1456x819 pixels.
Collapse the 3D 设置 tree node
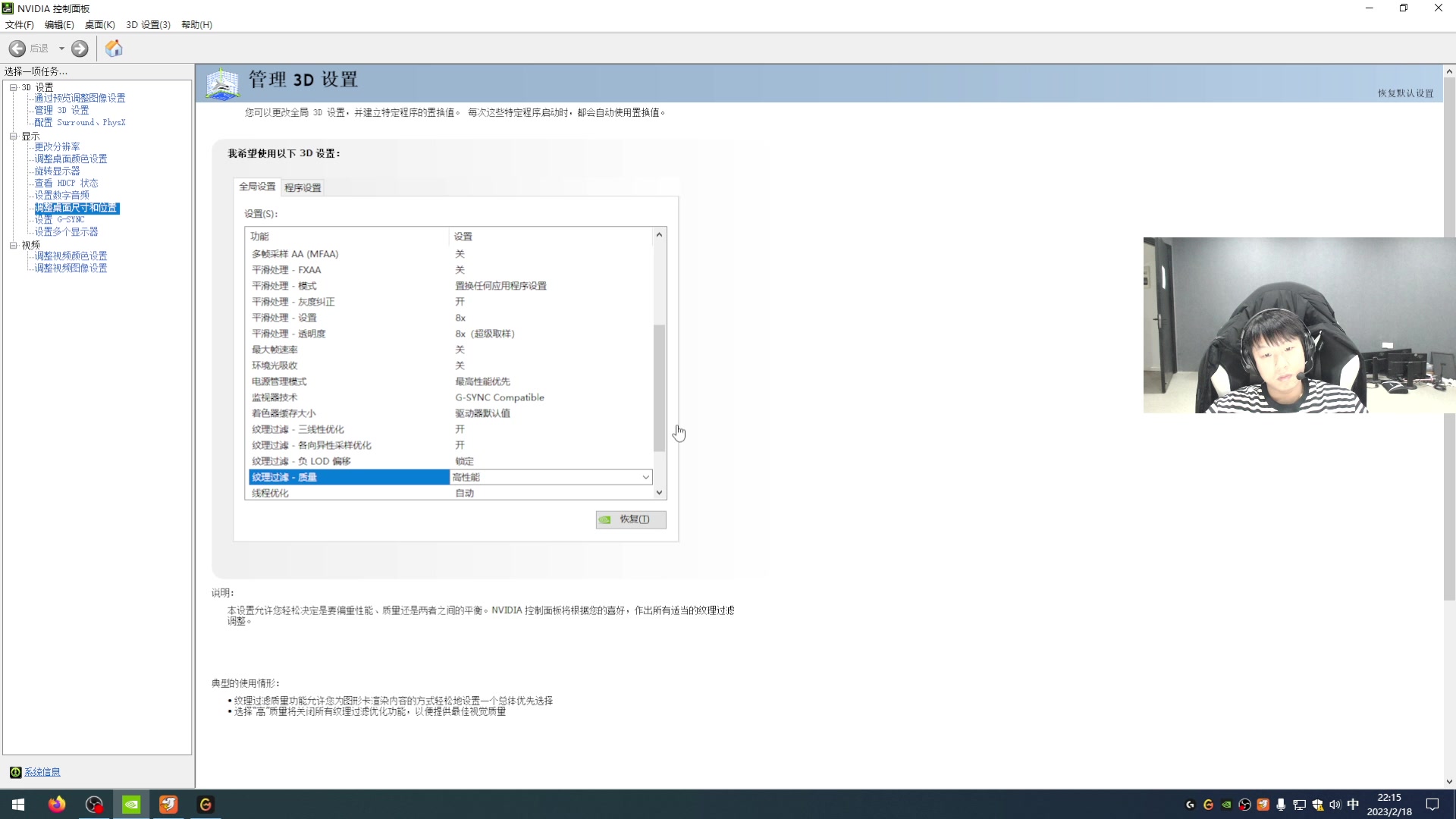point(13,87)
